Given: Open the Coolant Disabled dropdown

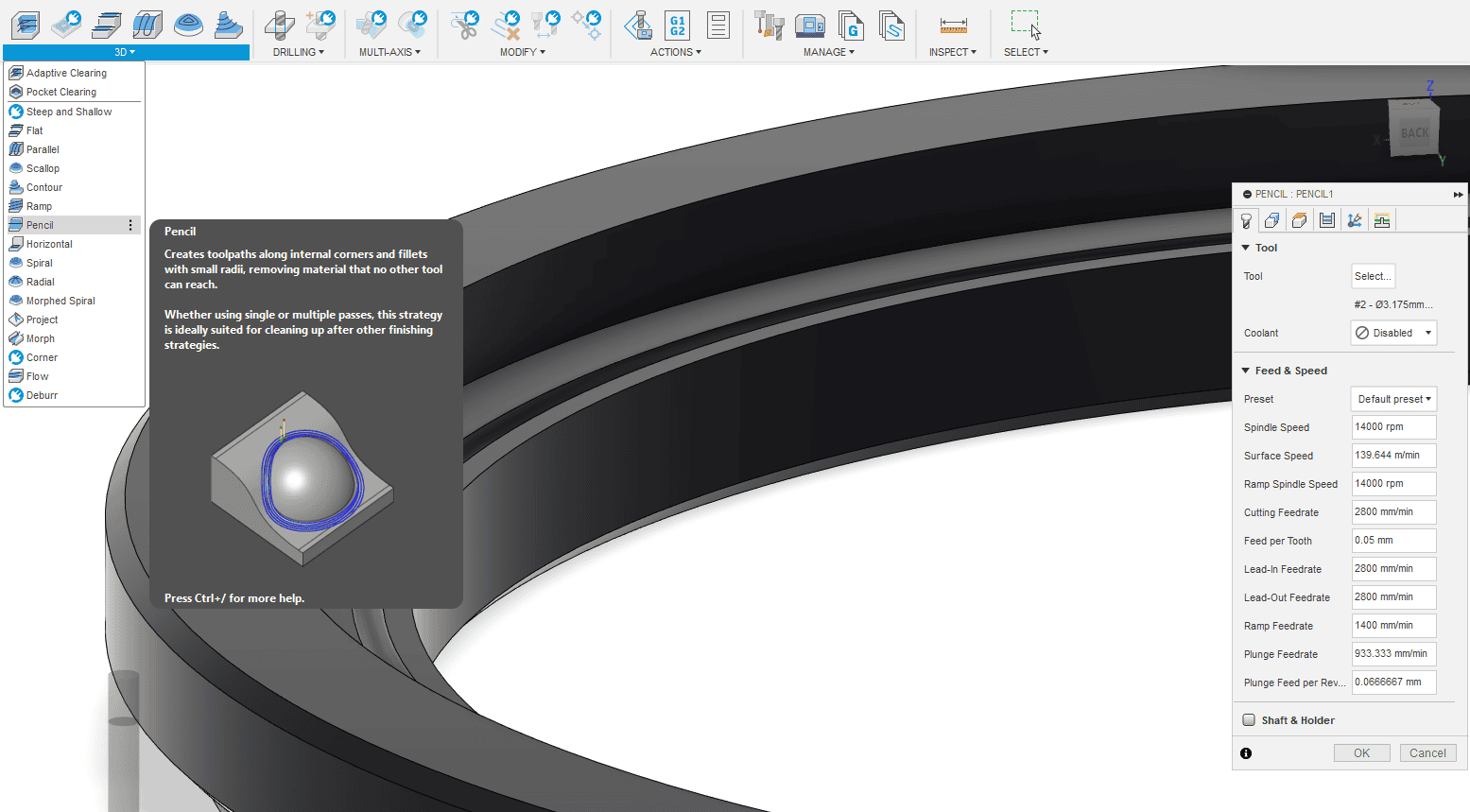Looking at the screenshot, I should click(1393, 333).
